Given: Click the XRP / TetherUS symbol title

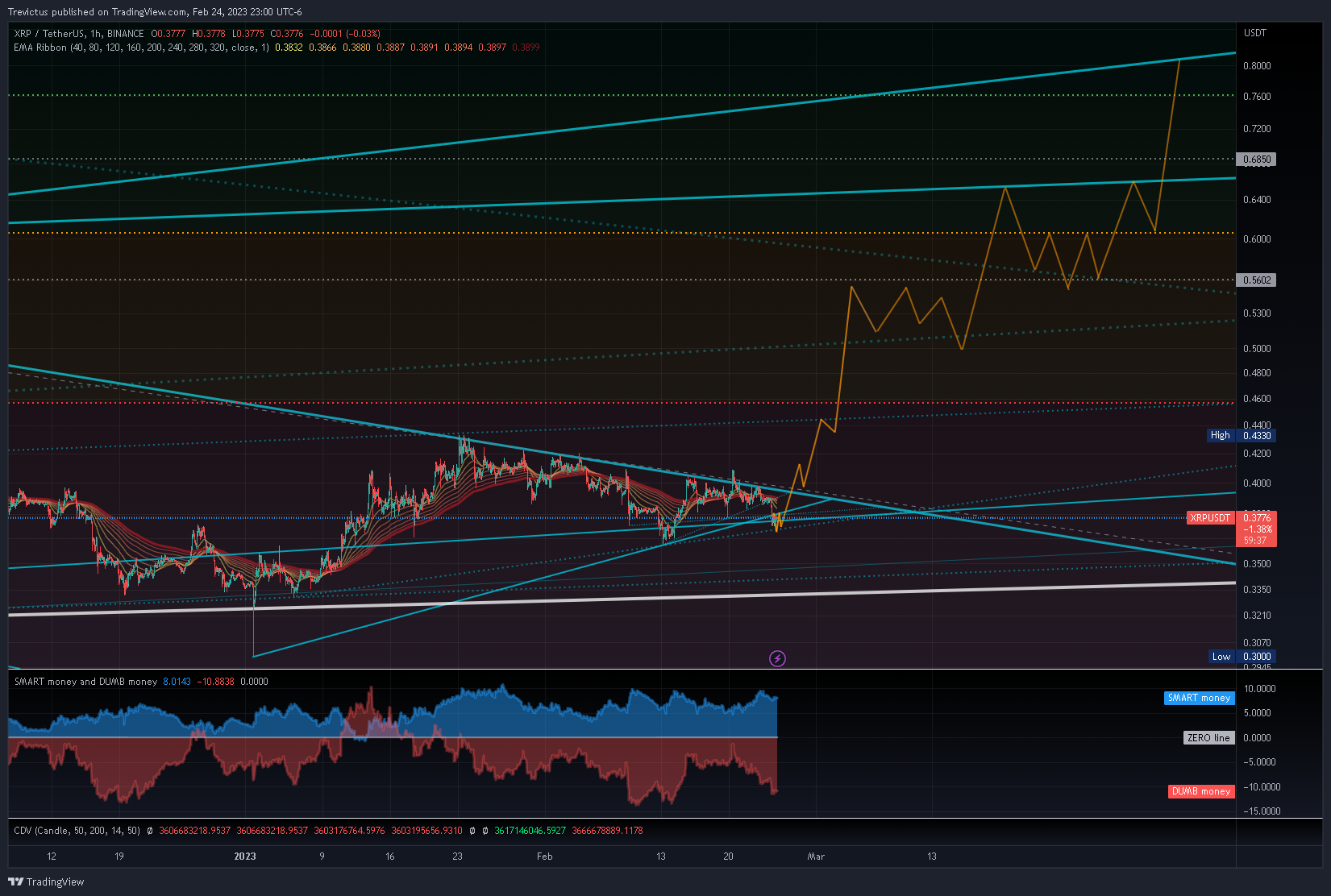Looking at the screenshot, I should 79,34.
